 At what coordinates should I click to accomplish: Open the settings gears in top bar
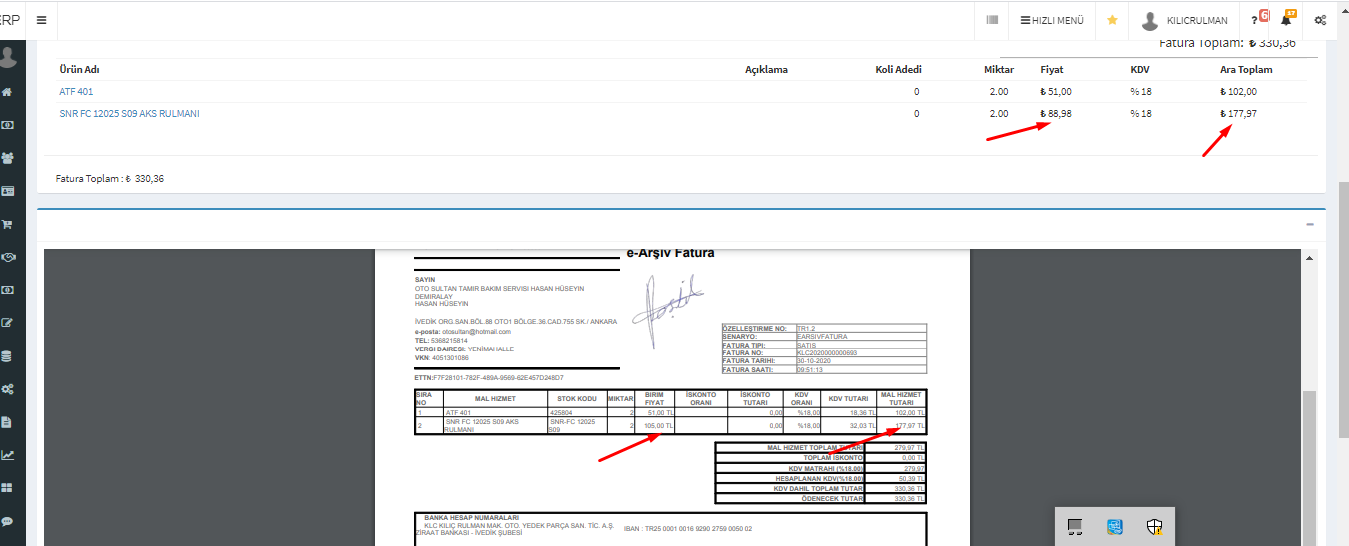tap(1321, 20)
